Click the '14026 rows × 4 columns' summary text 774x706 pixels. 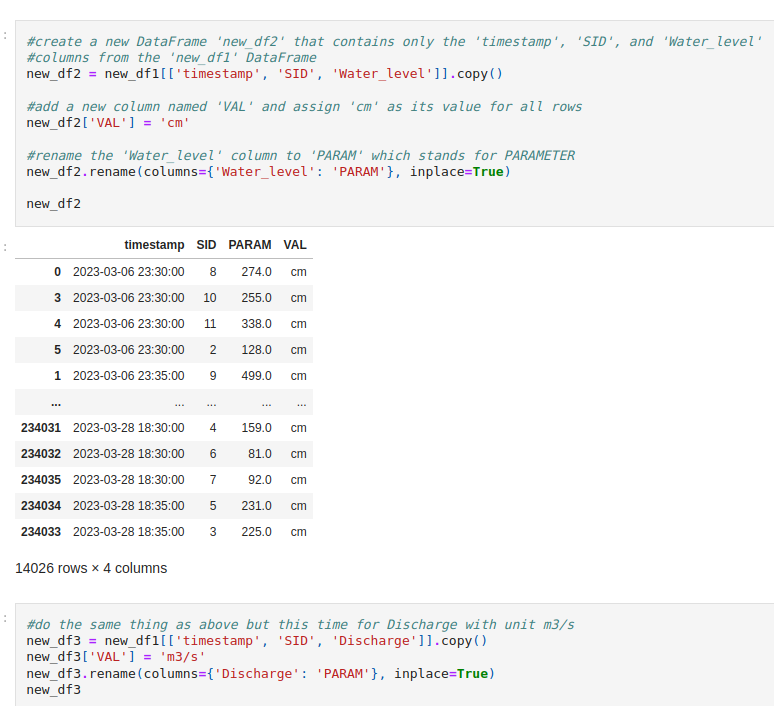pyautogui.click(x=91, y=568)
